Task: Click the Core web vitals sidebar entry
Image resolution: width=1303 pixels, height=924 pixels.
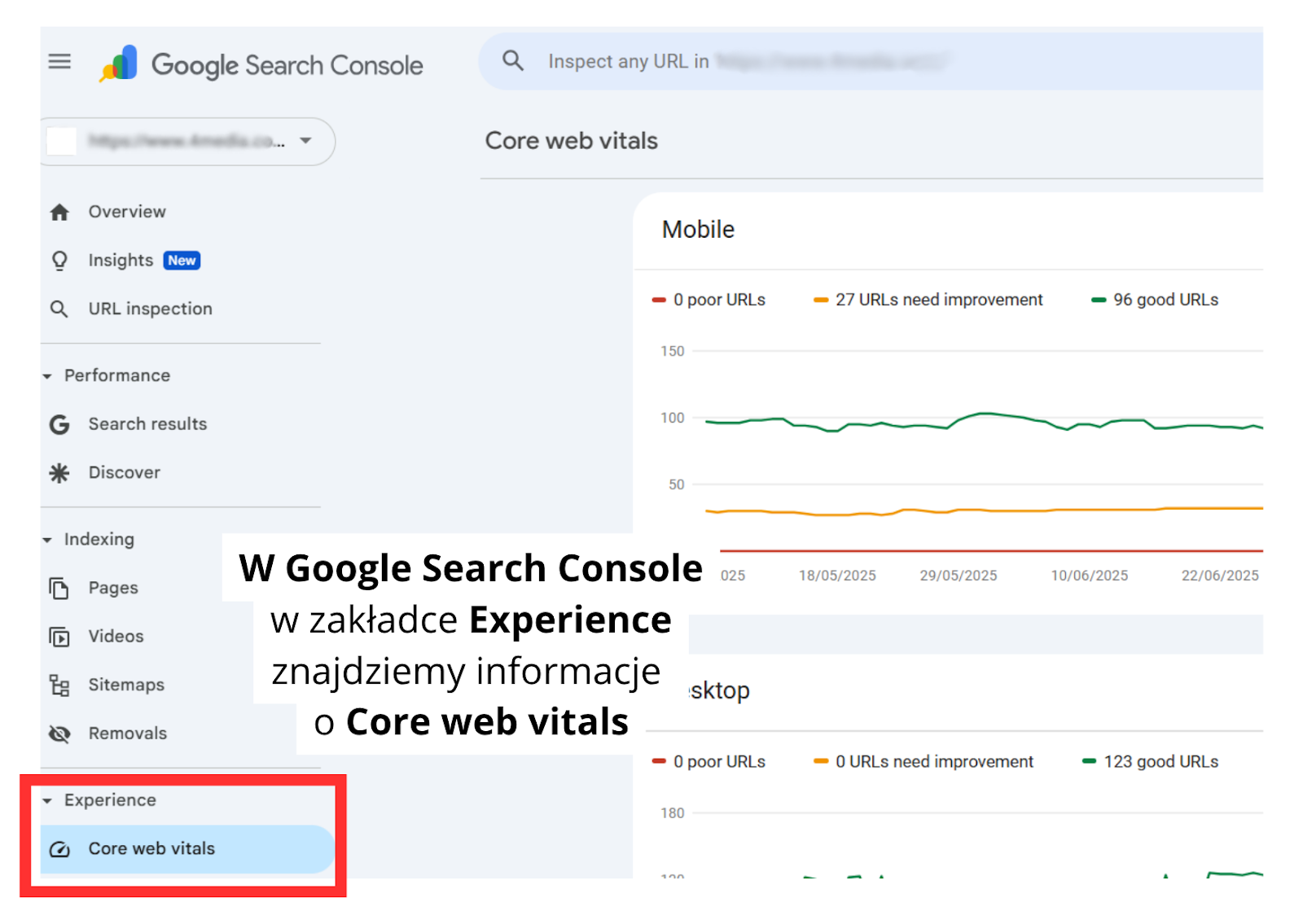Action: [x=151, y=848]
